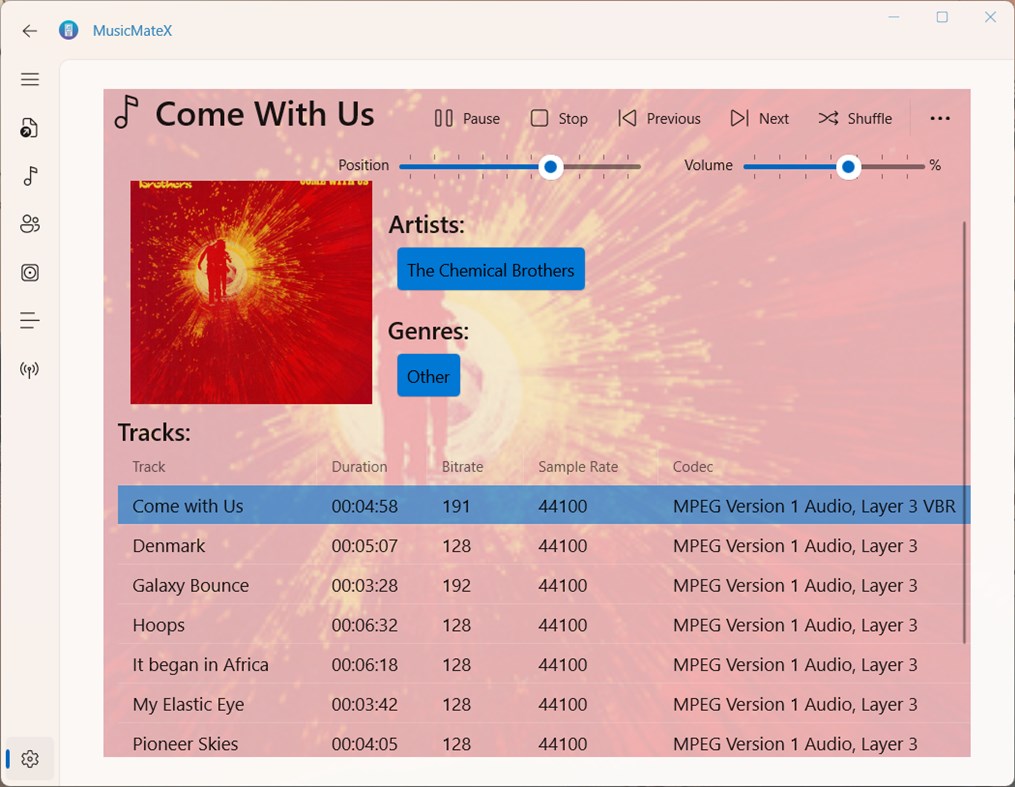This screenshot has width=1015, height=787.
Task: Open the artists section from the sidebar
Action: 29,224
